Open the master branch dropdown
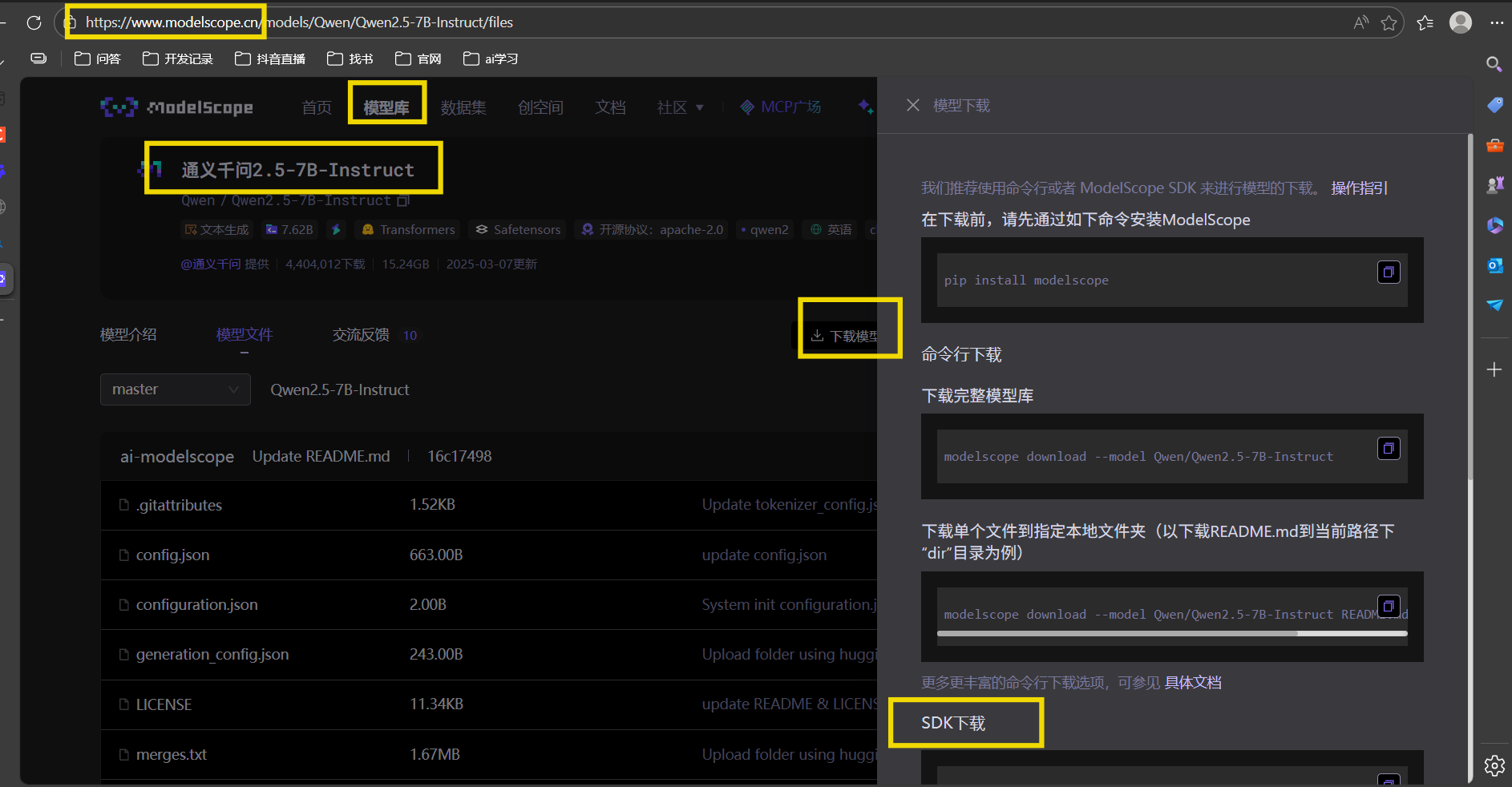 click(176, 389)
